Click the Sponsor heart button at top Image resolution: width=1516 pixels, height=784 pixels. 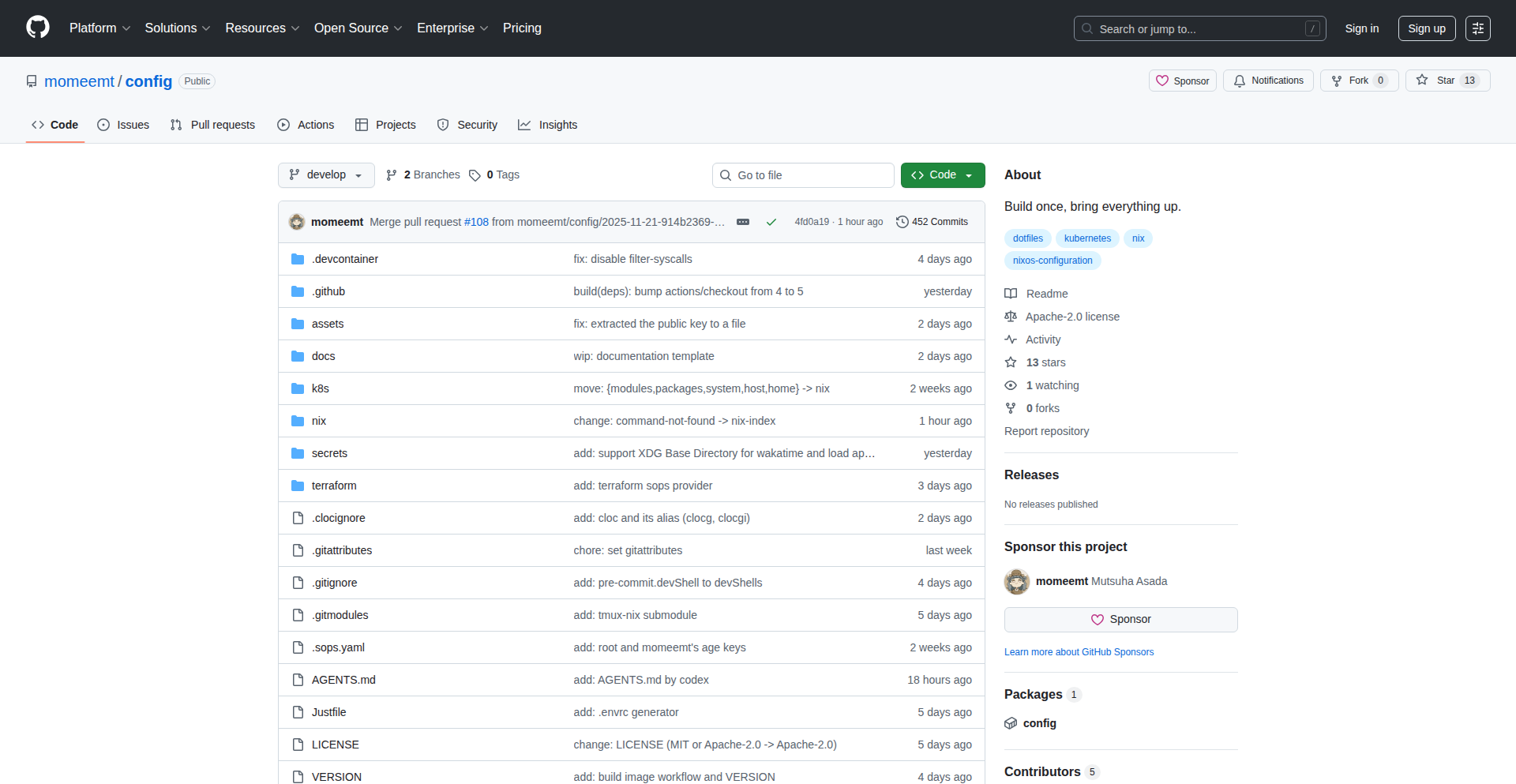pos(1182,81)
